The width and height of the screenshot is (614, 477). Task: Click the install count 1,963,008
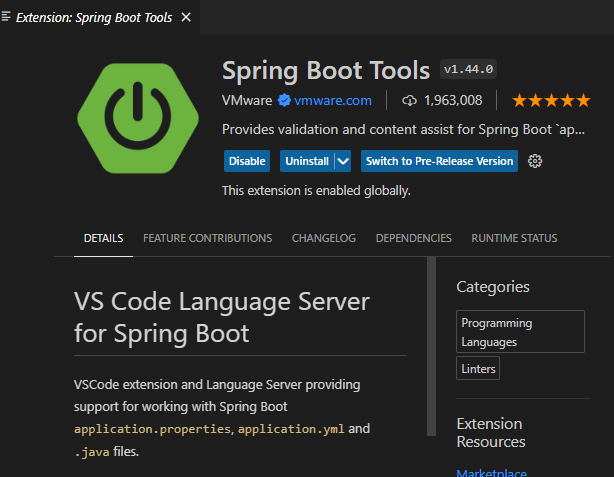[x=453, y=101]
